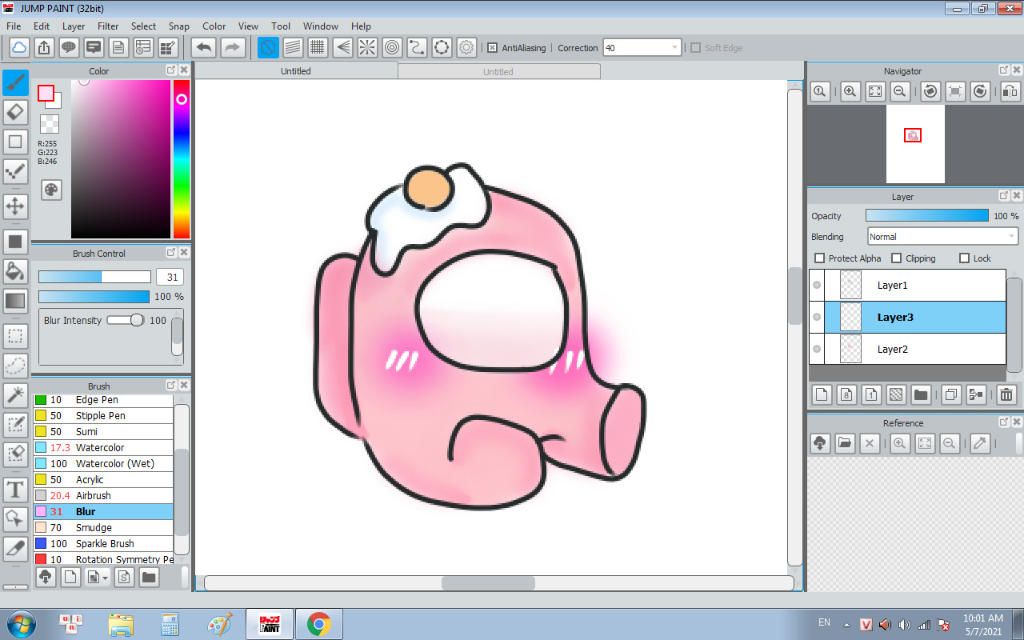Select the Watercolor (Wet) brush
Image resolution: width=1024 pixels, height=640 pixels.
(103, 464)
